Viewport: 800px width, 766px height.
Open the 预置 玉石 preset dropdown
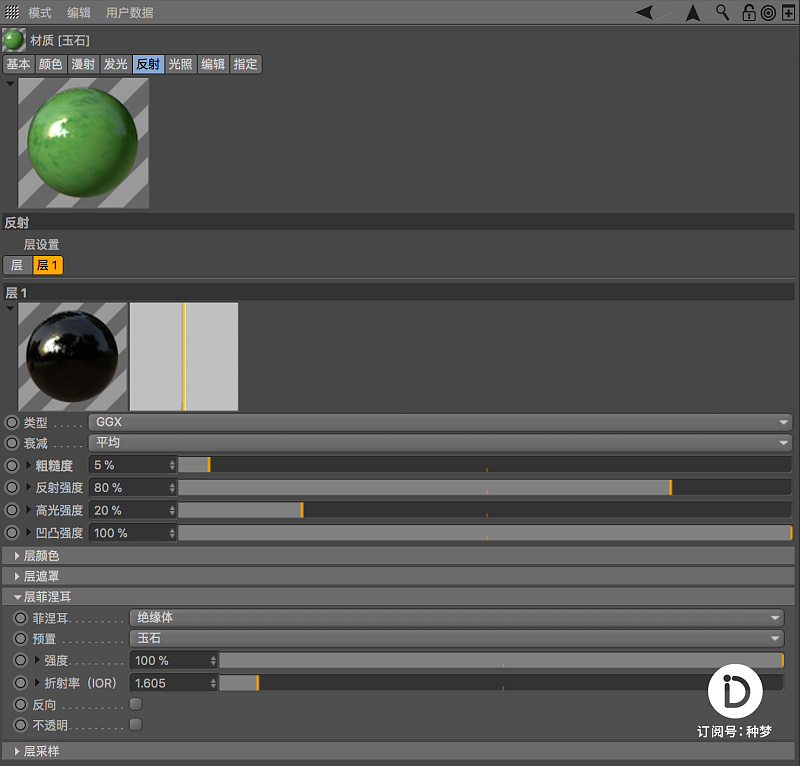tap(457, 638)
